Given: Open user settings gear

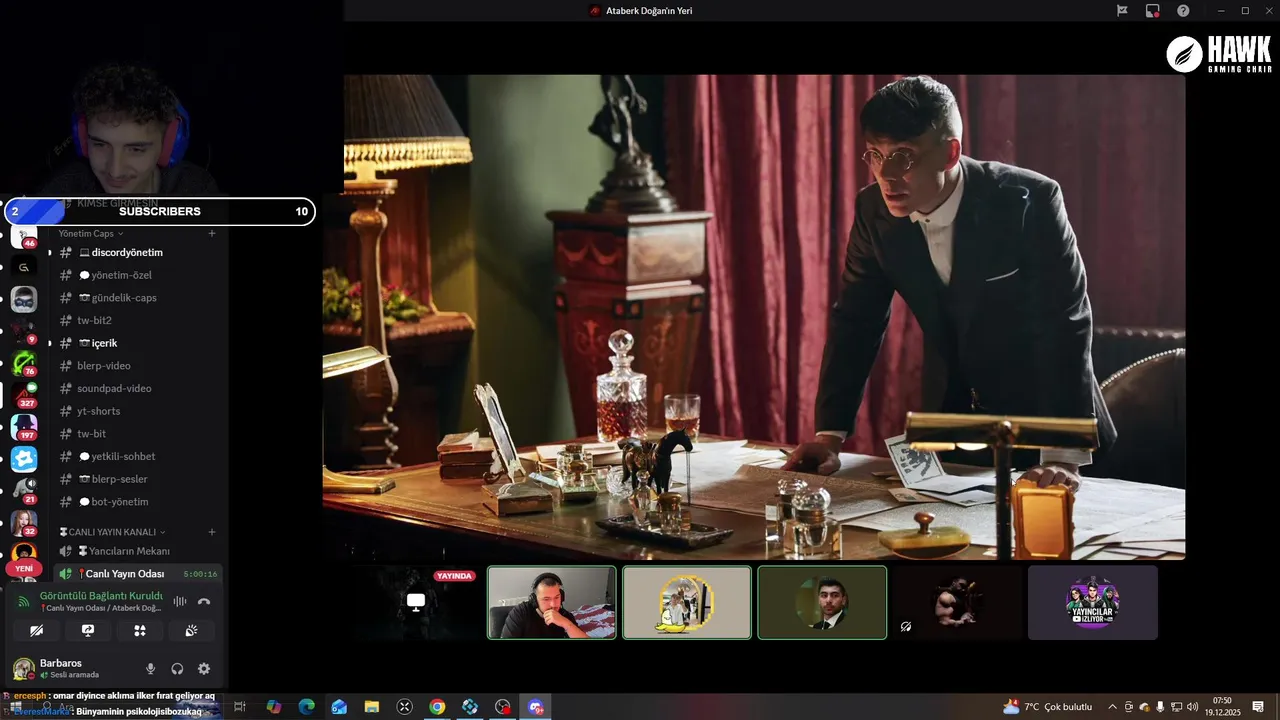Looking at the screenshot, I should click(204, 669).
